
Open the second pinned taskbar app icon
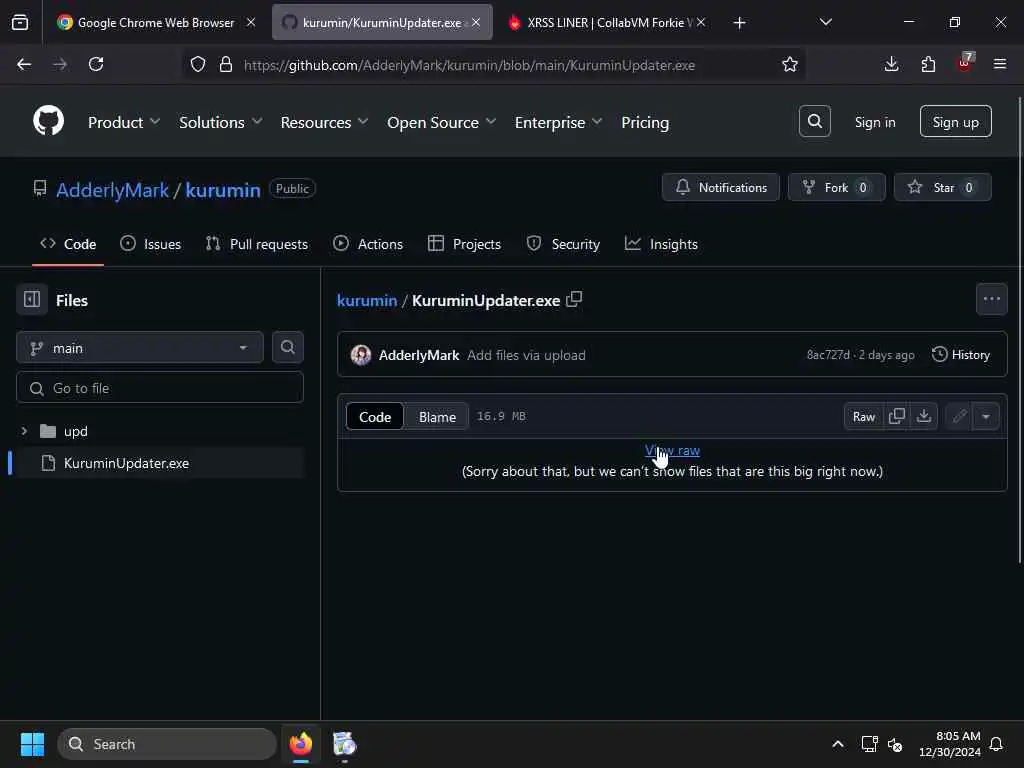pyautogui.click(x=344, y=744)
